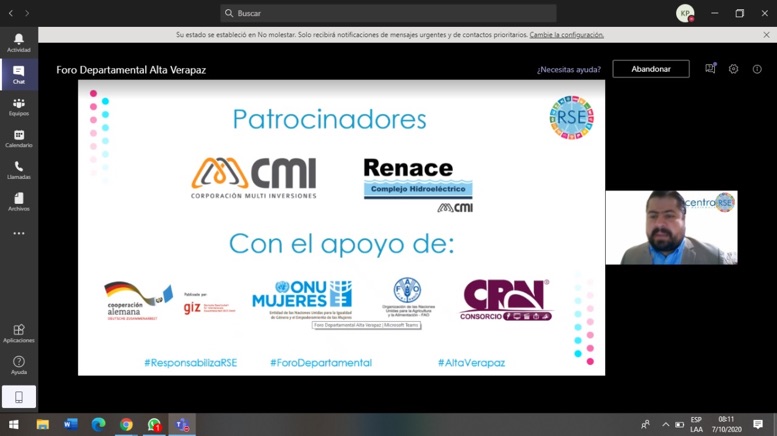Viewport: 777px width, 436px height.
Task: Open the Archivos files section
Action: click(19, 202)
